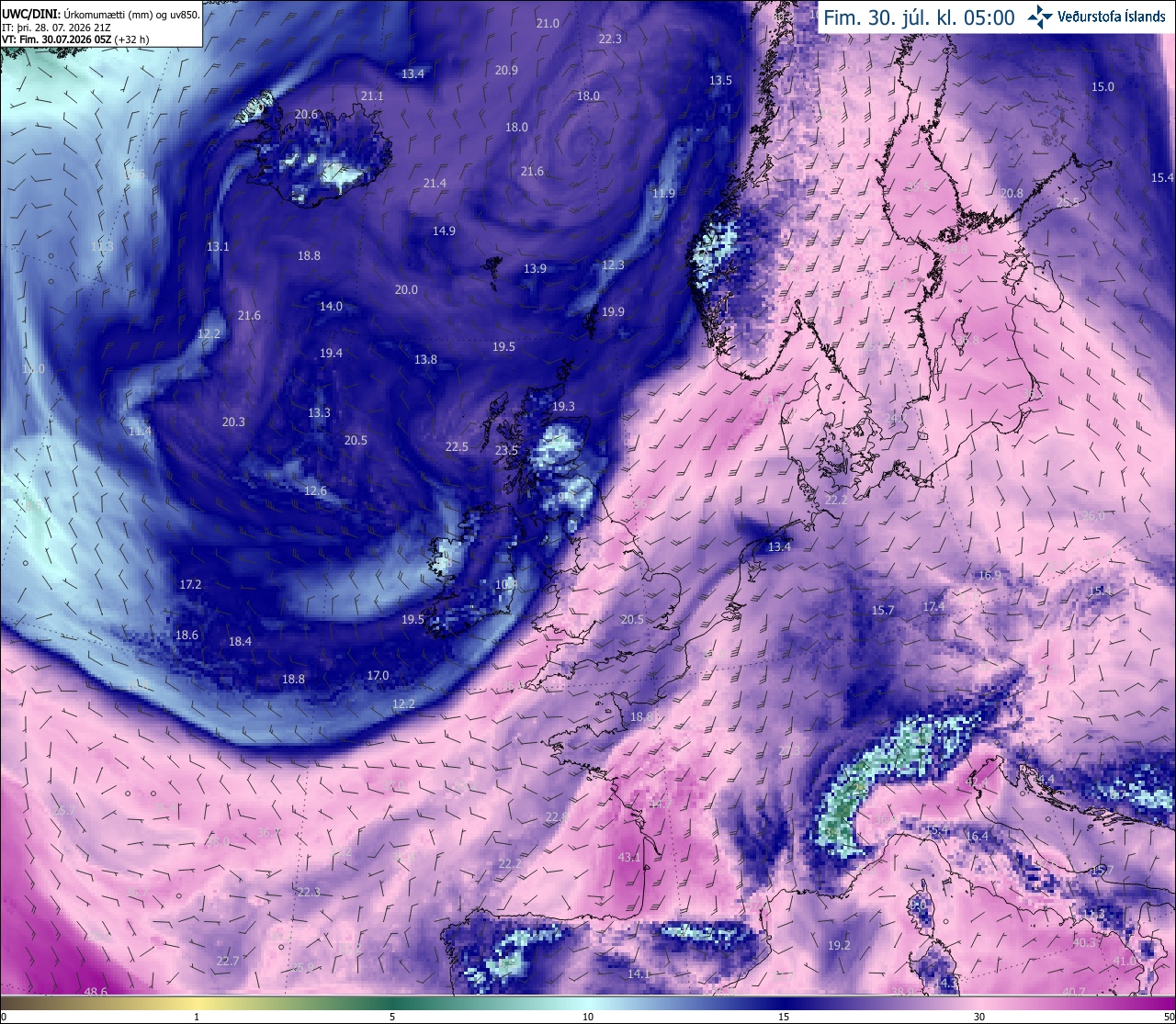The image size is (1176, 1024).
Task: Pick the 30 mm magenta scale value
Action: (979, 1017)
